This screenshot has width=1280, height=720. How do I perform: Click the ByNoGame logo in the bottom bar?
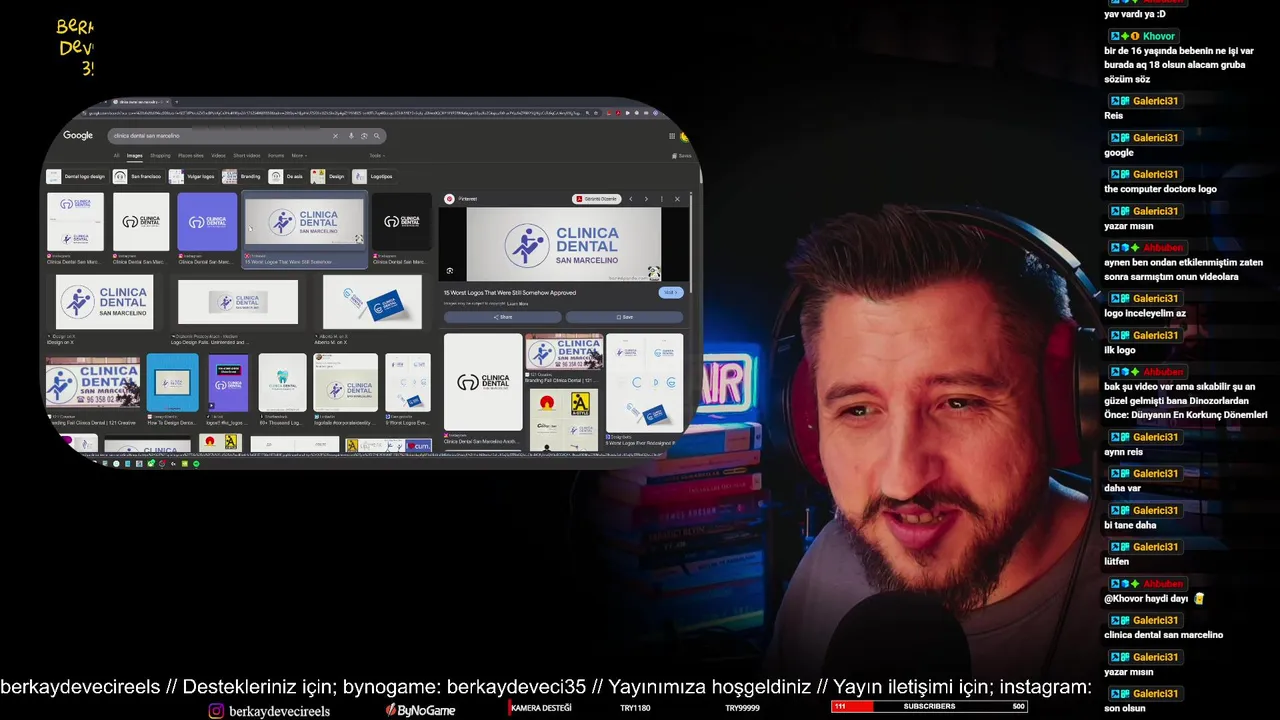(421, 710)
